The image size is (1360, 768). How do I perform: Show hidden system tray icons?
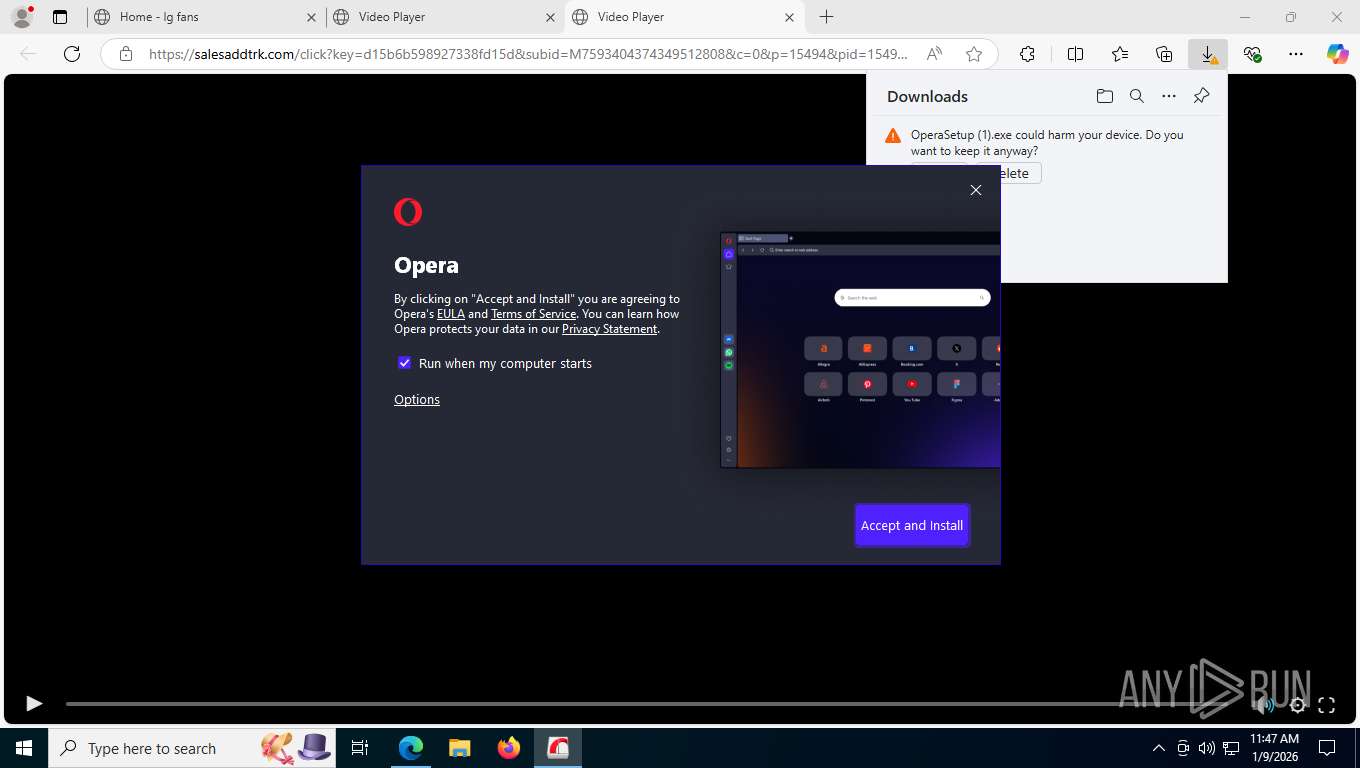pyautogui.click(x=1159, y=748)
